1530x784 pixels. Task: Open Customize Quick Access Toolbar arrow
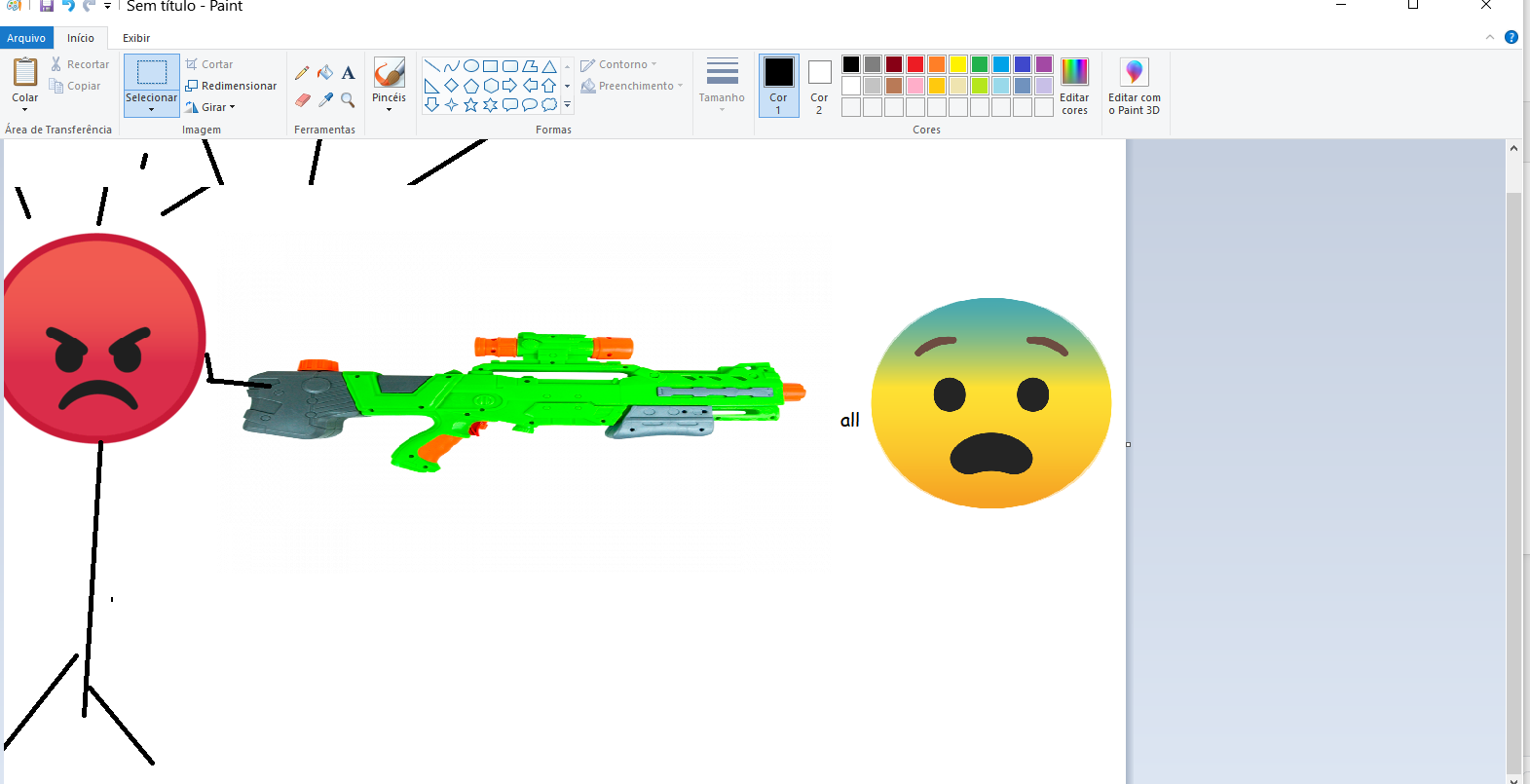(107, 7)
